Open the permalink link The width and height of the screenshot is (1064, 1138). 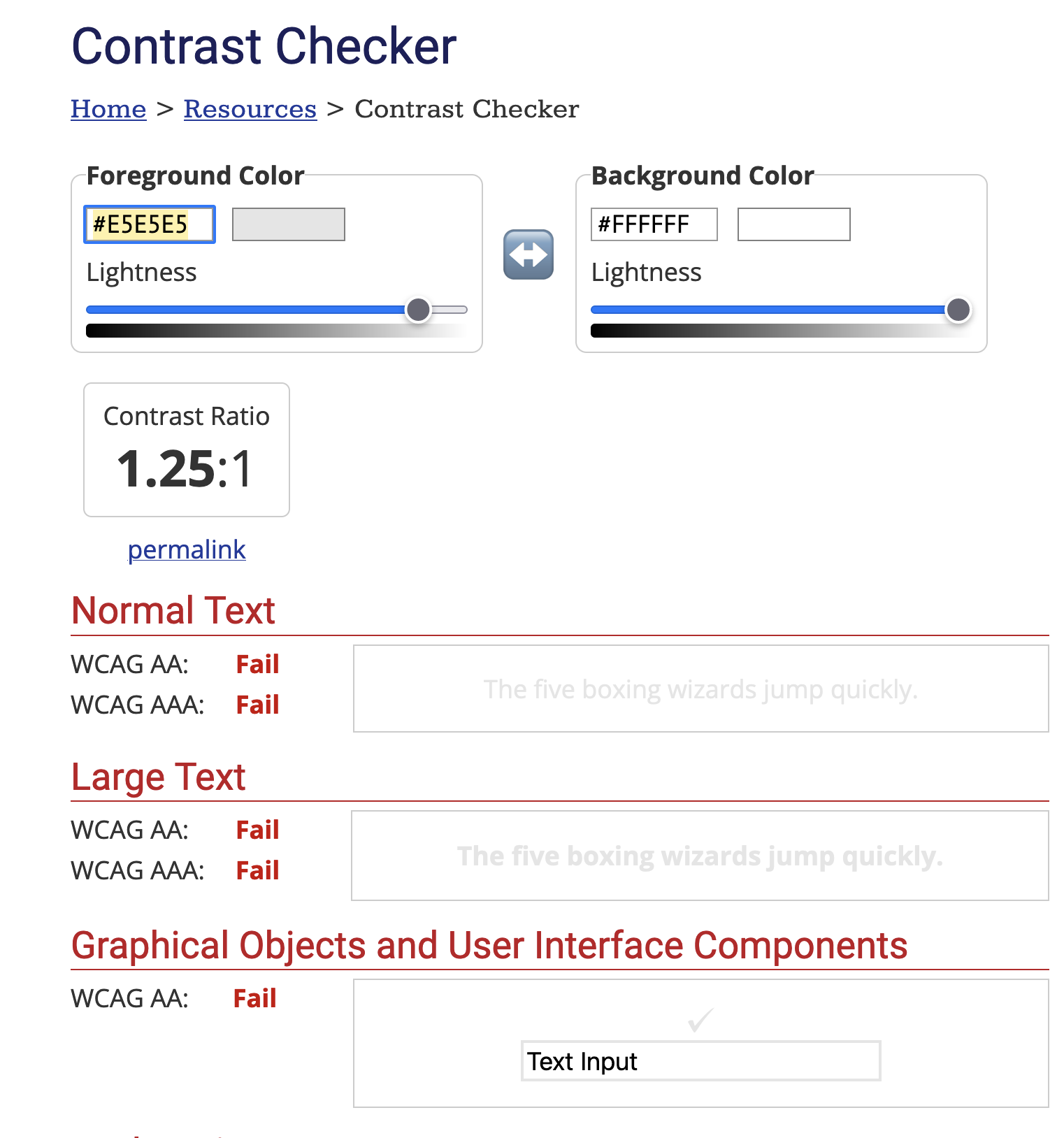[186, 550]
